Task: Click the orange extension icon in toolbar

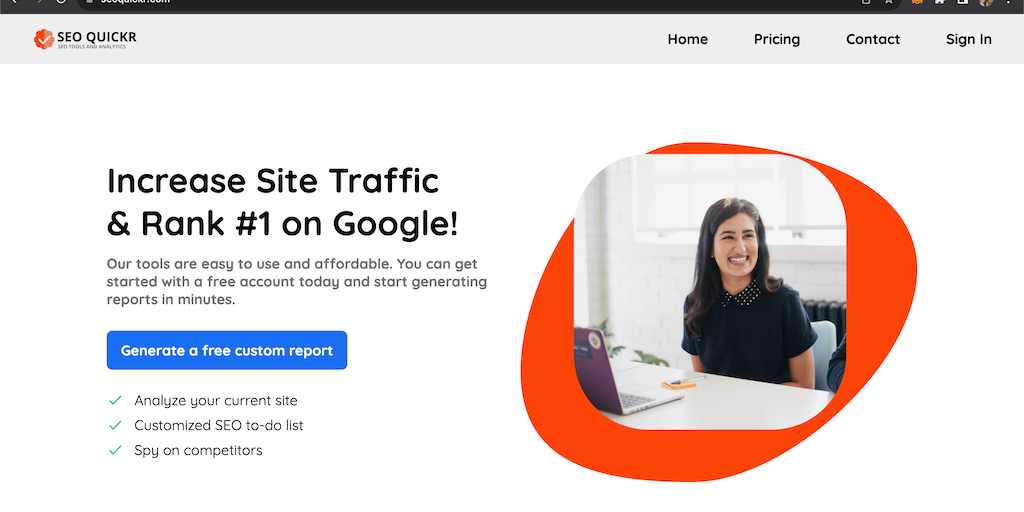Action: pos(917,2)
